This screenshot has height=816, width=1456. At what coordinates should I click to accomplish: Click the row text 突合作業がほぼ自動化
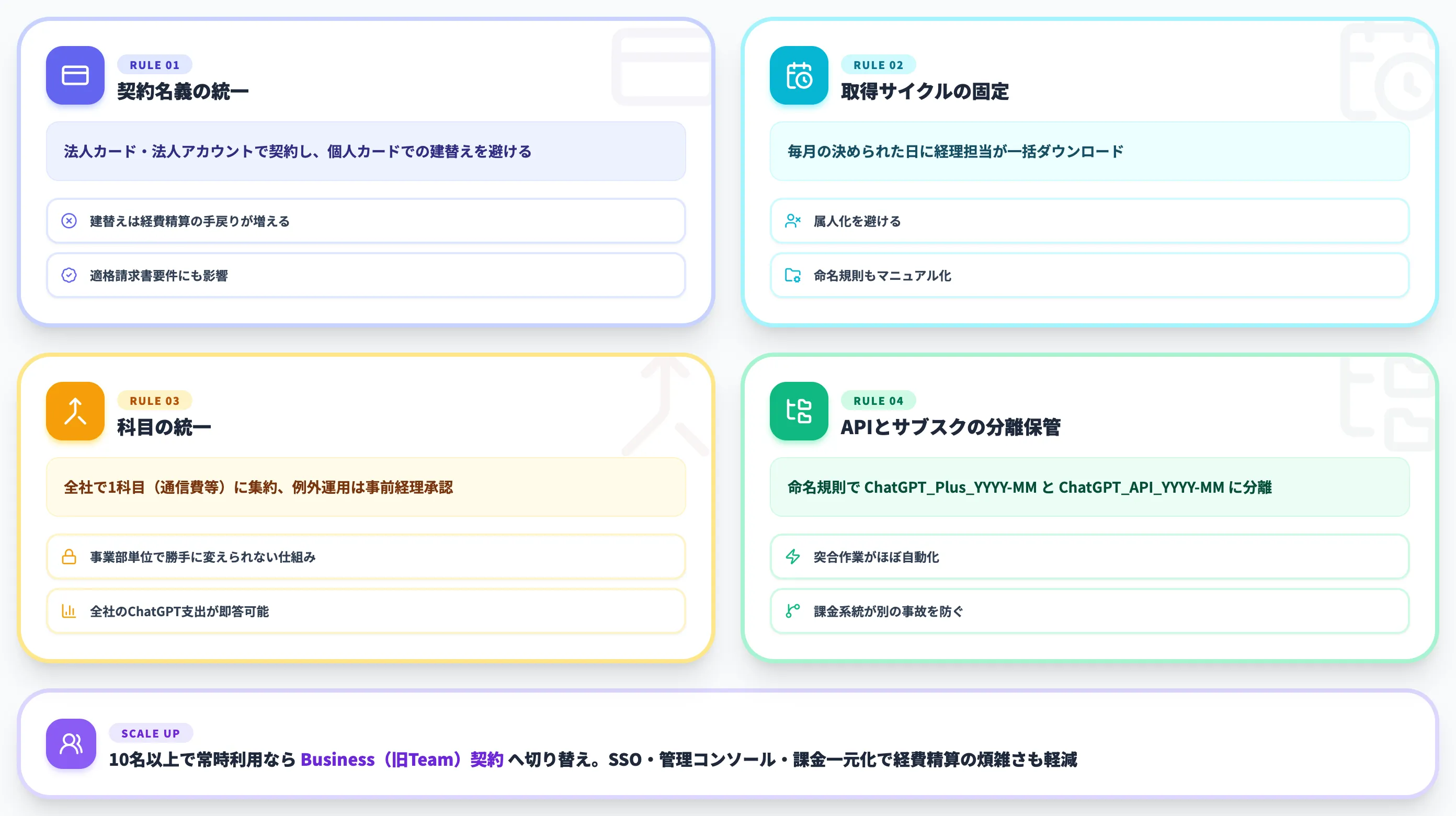pyautogui.click(x=876, y=557)
